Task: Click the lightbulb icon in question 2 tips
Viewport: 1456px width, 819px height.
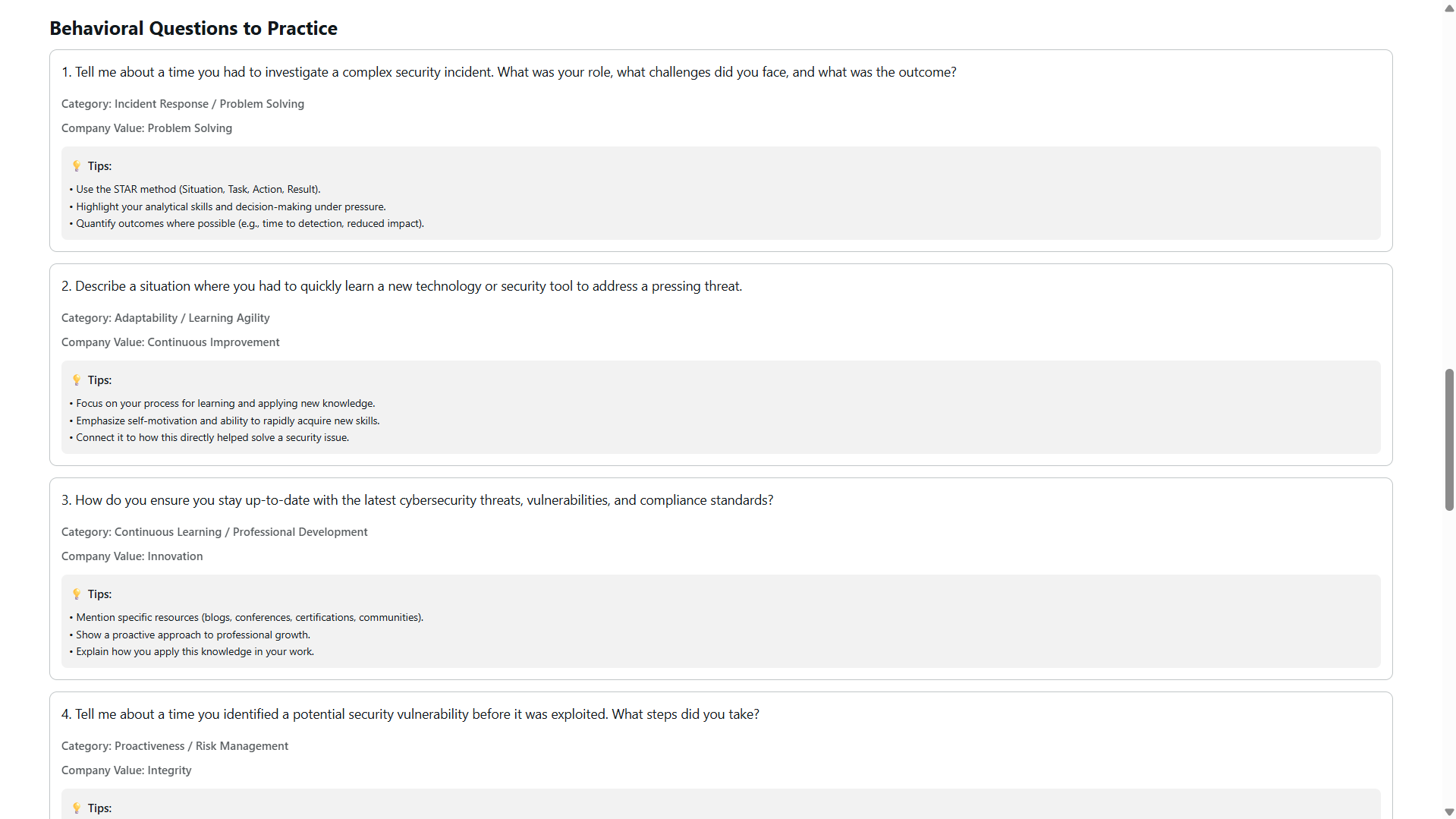Action: [77, 380]
